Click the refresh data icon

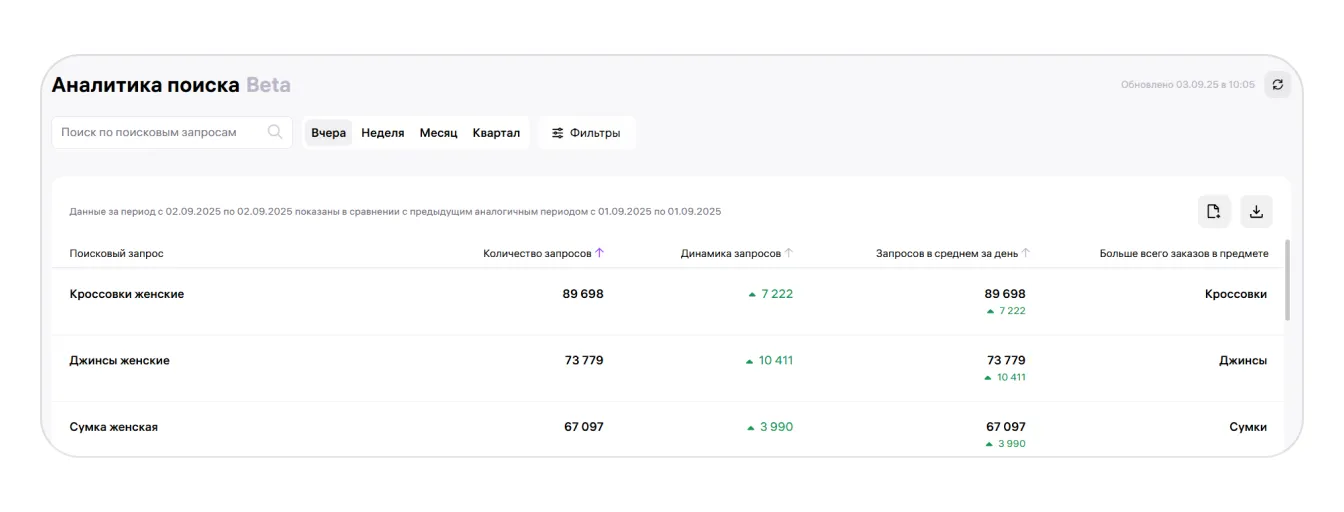pyautogui.click(x=1277, y=85)
